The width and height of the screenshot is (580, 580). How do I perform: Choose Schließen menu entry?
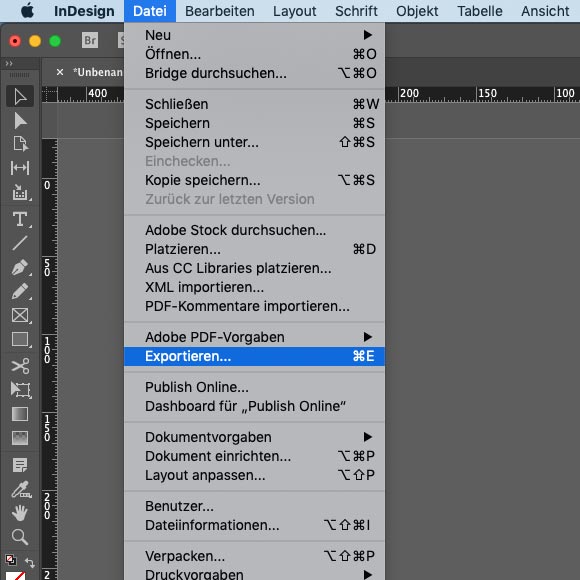pos(254,104)
